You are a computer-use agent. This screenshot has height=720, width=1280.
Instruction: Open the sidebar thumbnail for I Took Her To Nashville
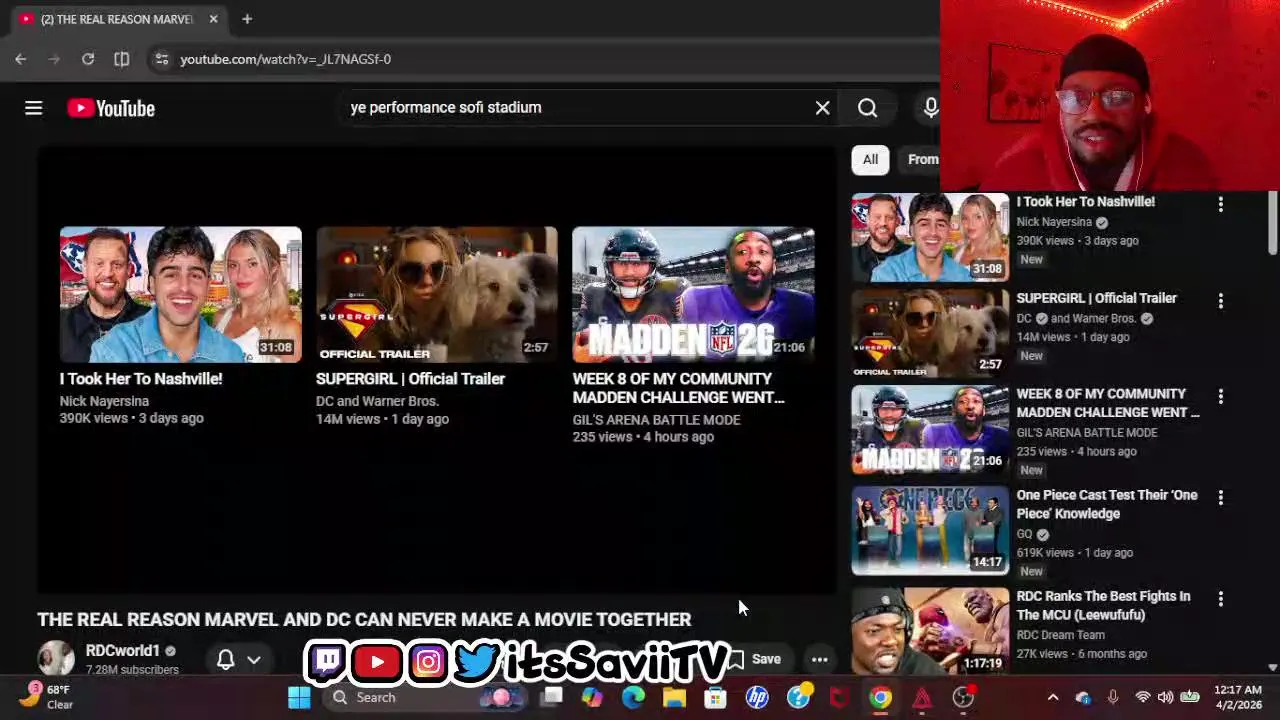(x=930, y=237)
